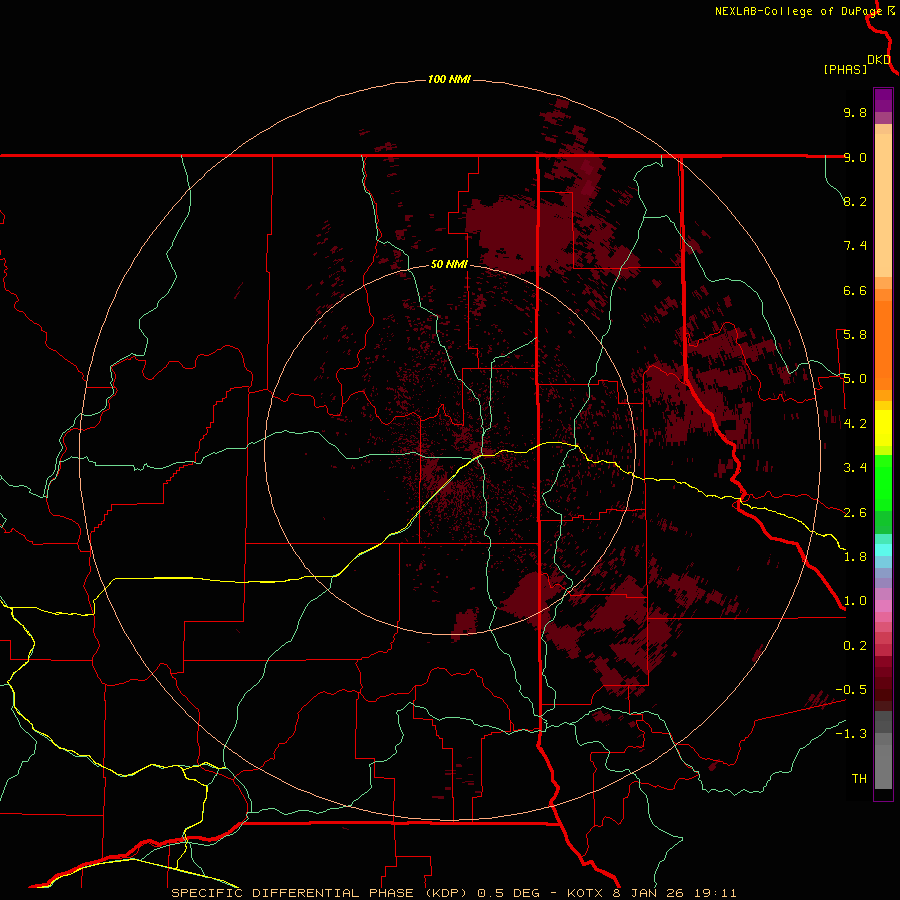Click the 4.2 value on the color scale
Image resolution: width=900 pixels, height=900 pixels.
[x=855, y=424]
